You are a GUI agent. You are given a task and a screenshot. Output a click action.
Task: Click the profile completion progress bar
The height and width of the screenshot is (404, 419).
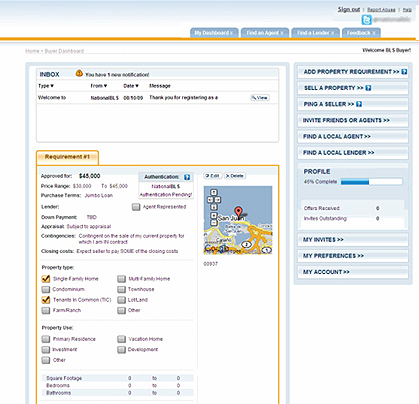[x=371, y=182]
